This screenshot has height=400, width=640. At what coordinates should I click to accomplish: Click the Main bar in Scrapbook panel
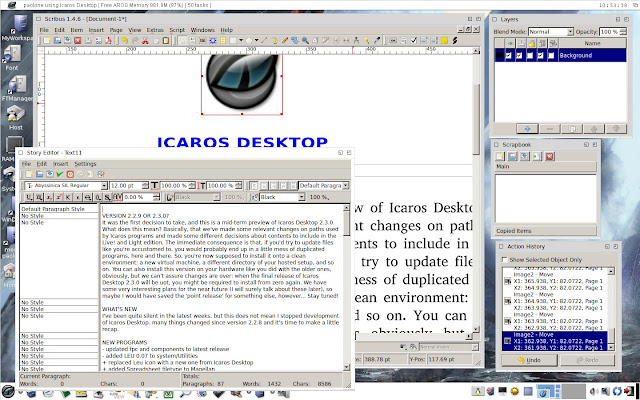[546, 167]
